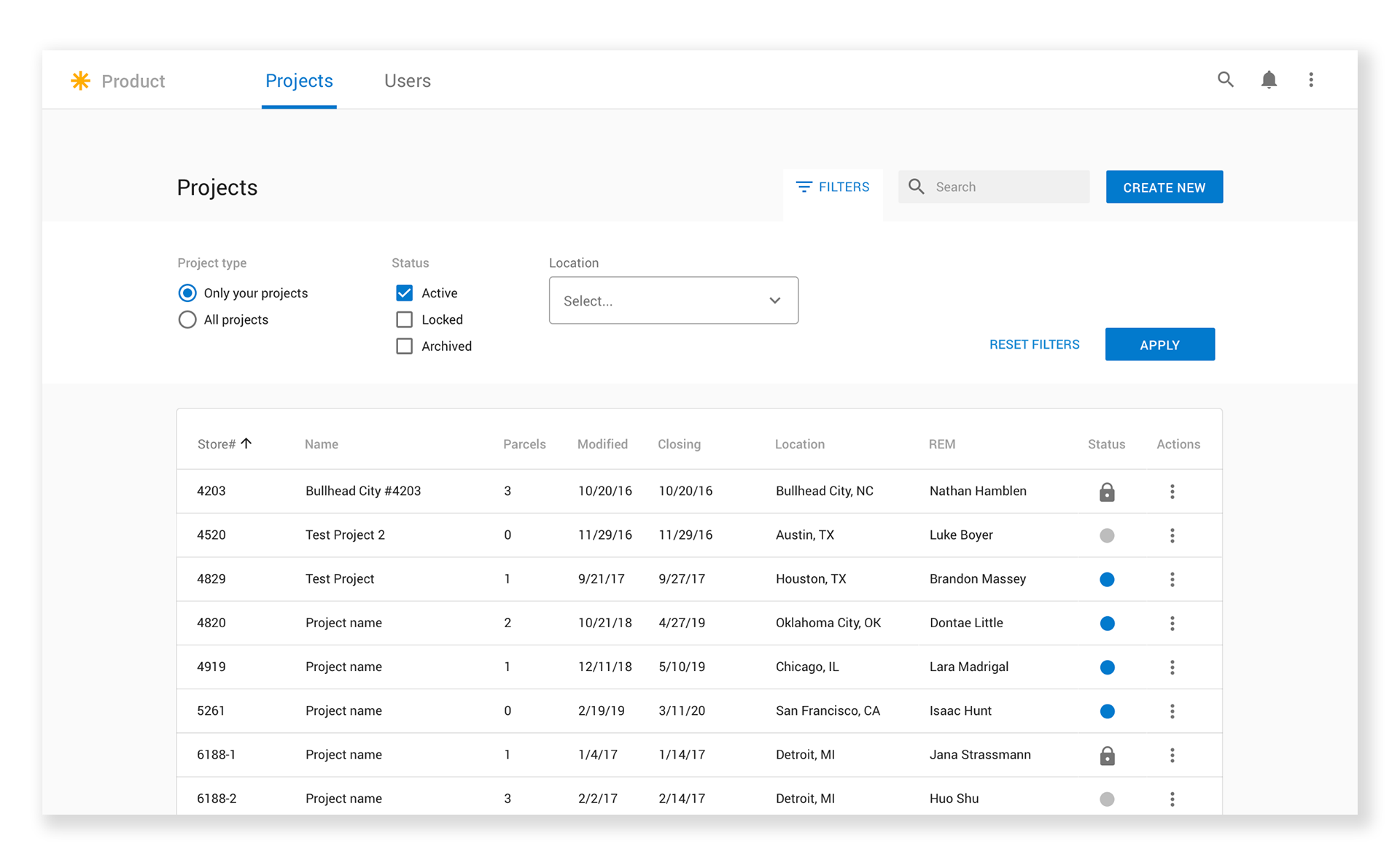
Task: Open actions menu for store 4919
Action: coord(1172,667)
